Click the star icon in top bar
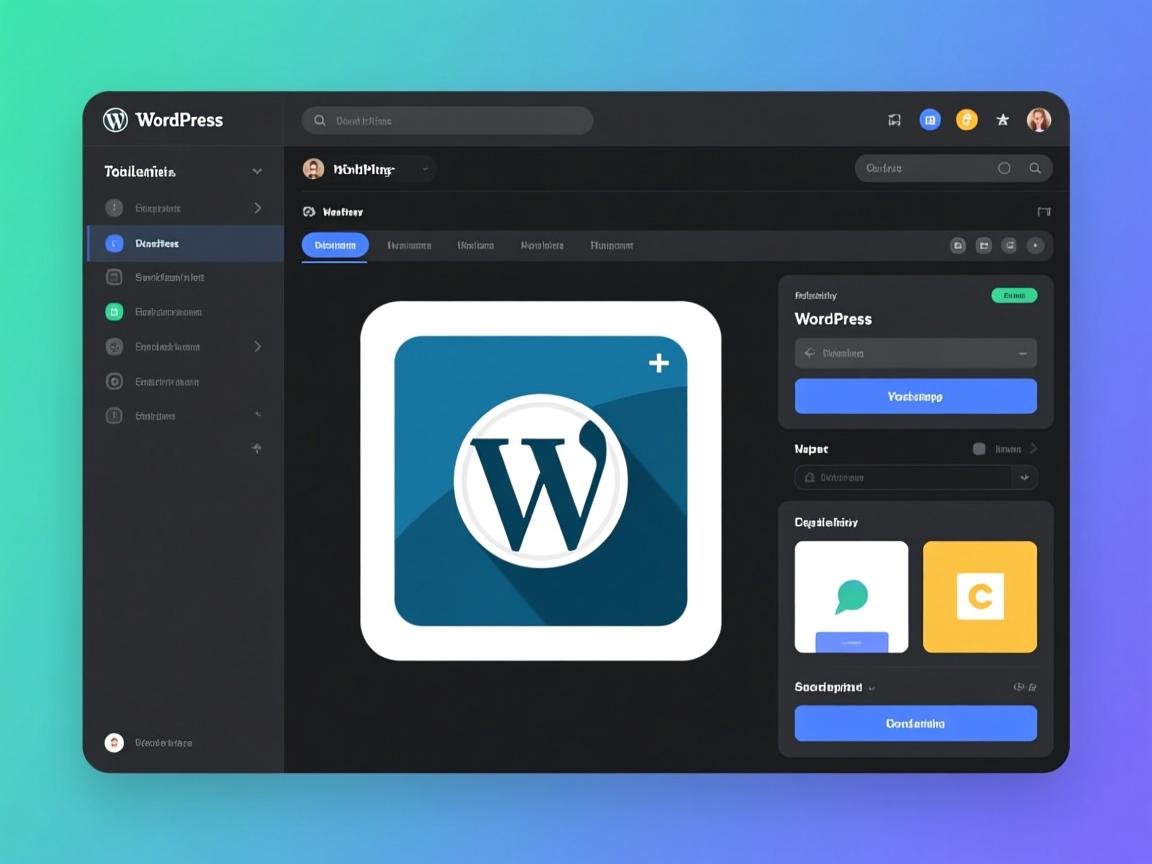1152x864 pixels. [1002, 120]
